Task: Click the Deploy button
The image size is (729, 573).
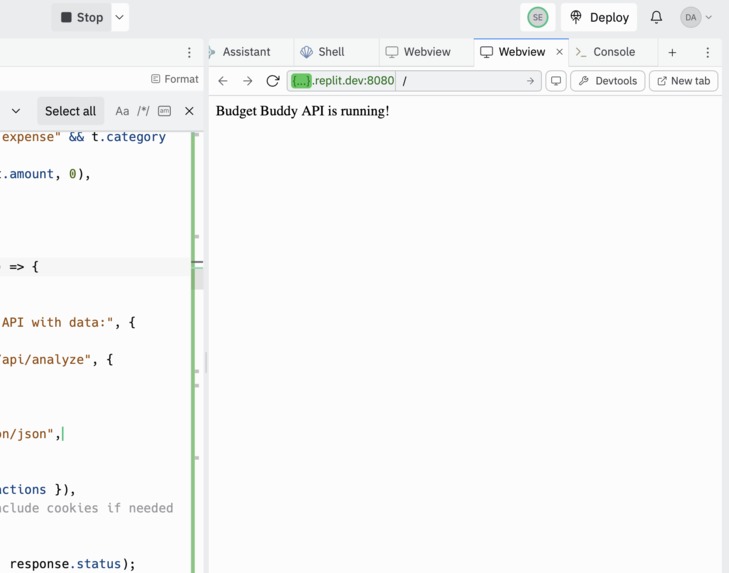Action: pos(599,17)
